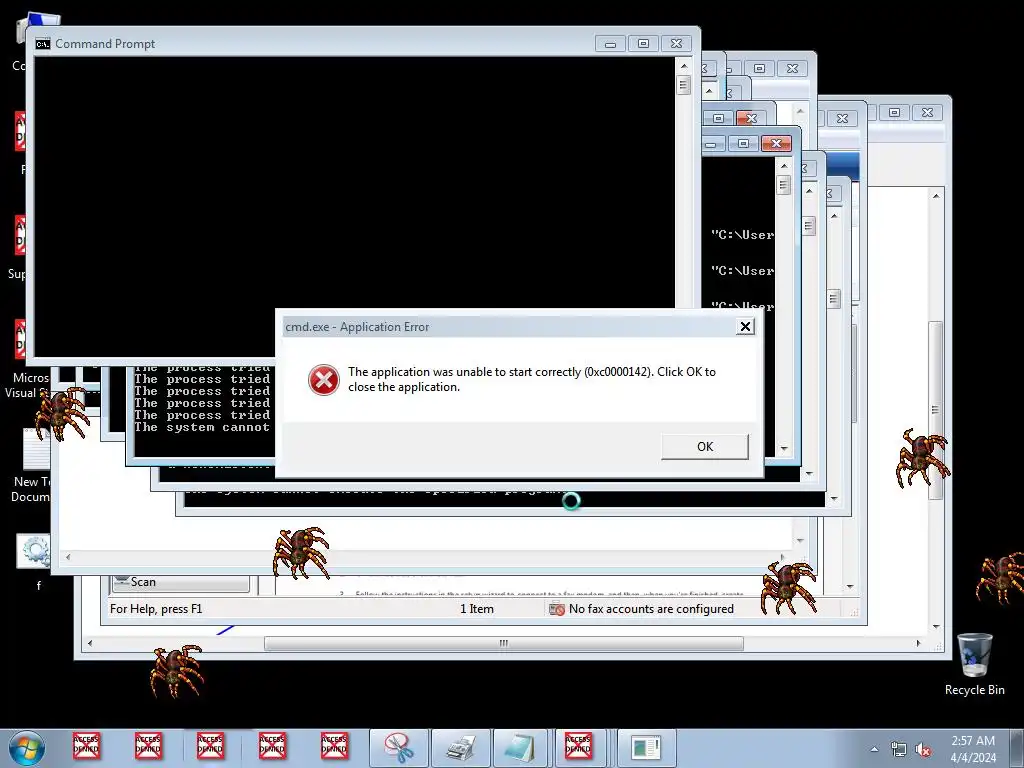Click the front Command Prompt scrollbar up arrow
The width and height of the screenshot is (1024, 768).
pos(684,66)
